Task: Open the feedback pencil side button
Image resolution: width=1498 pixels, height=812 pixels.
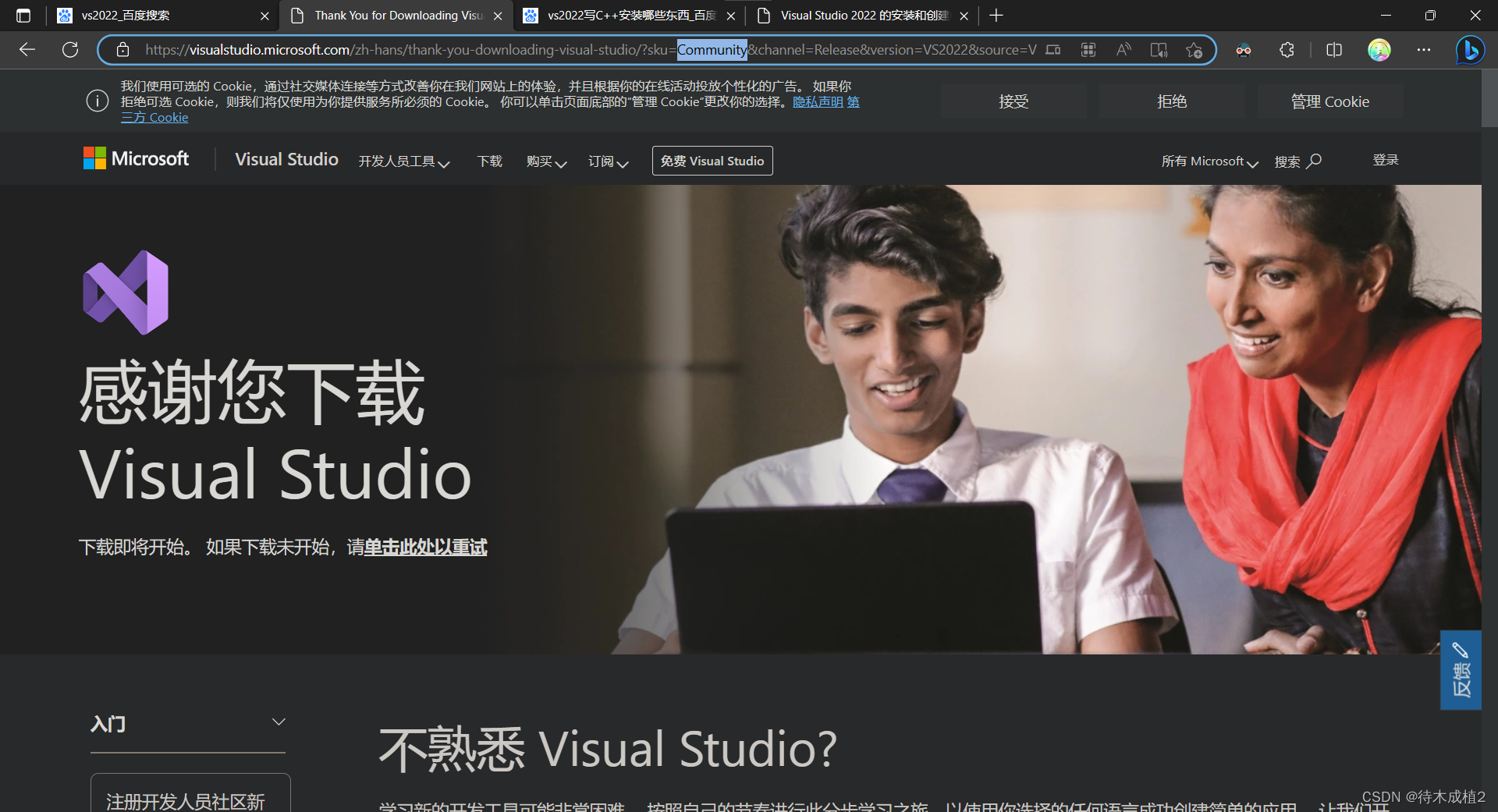Action: (1461, 670)
